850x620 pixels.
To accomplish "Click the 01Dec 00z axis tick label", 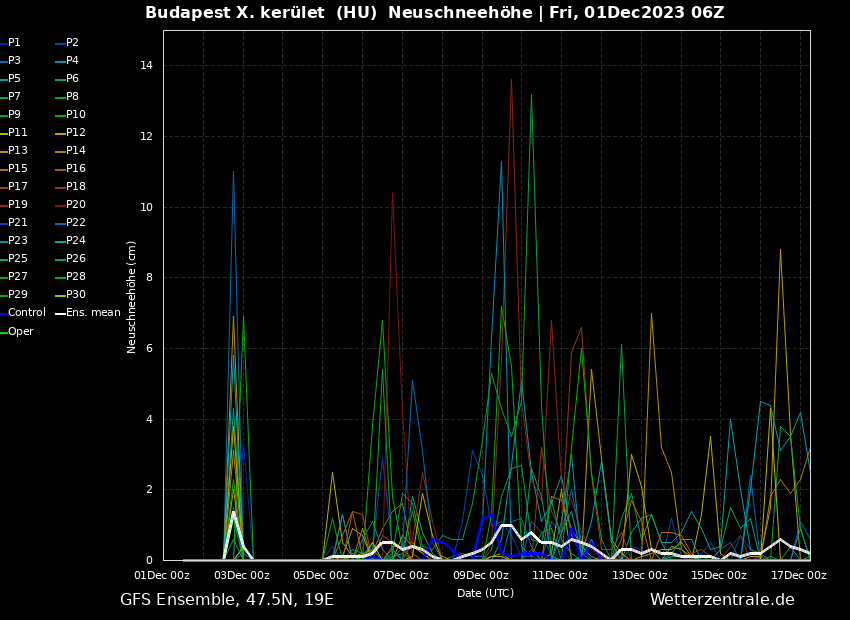I will coord(162,575).
